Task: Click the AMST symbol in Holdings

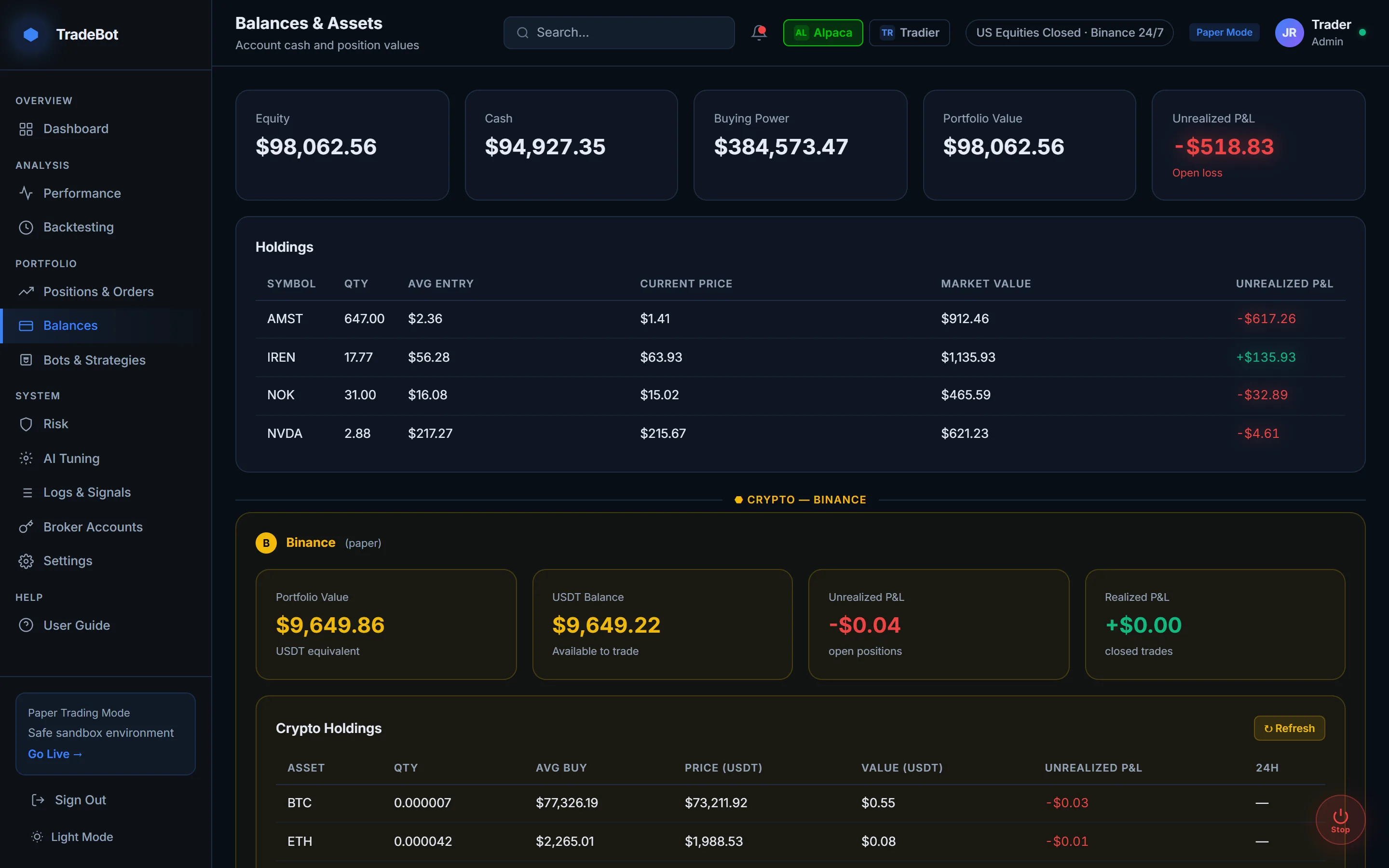Action: (x=285, y=319)
